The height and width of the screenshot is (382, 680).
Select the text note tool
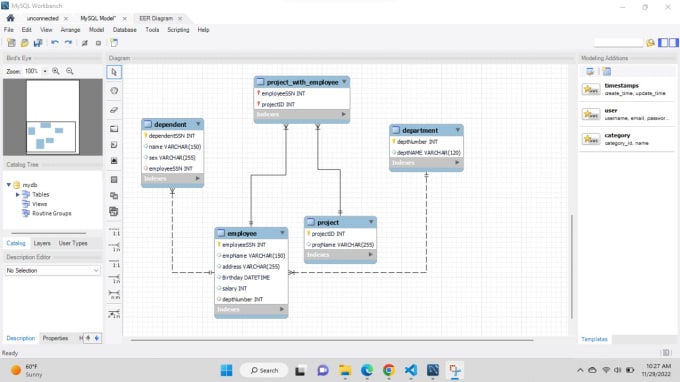coord(114,145)
